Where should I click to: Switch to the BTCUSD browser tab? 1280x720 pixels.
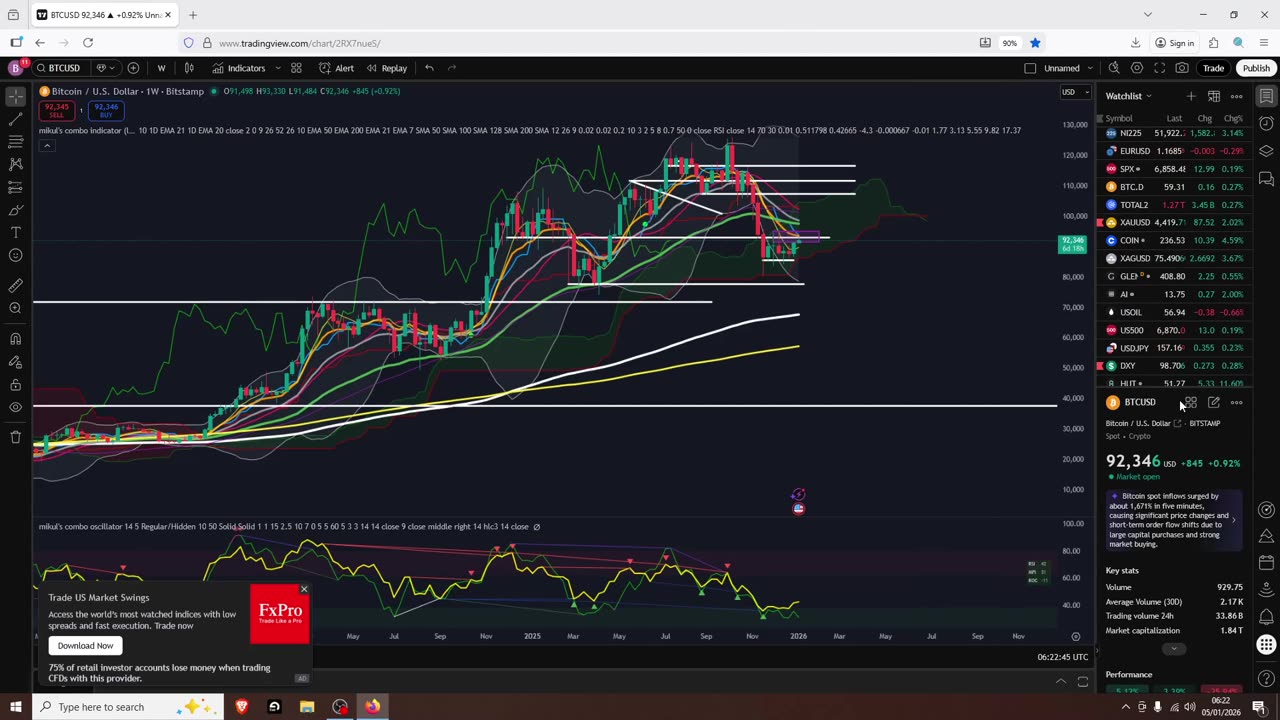click(x=103, y=15)
